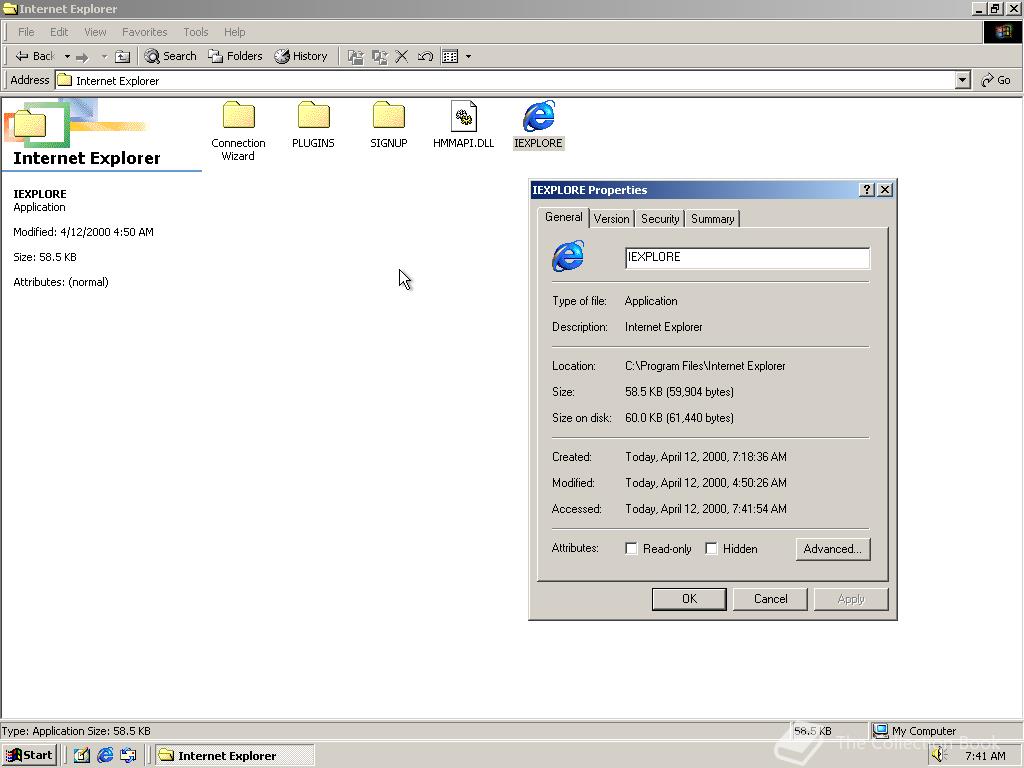Go up one folder level
1024x768 pixels.
tap(122, 57)
